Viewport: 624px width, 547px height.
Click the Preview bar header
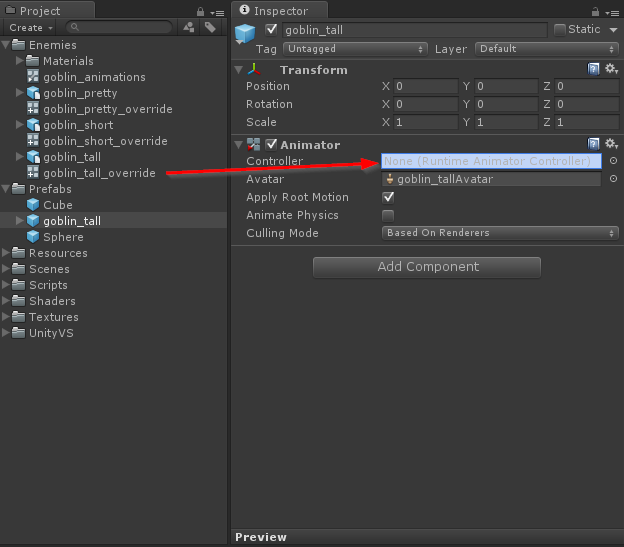tap(427, 537)
